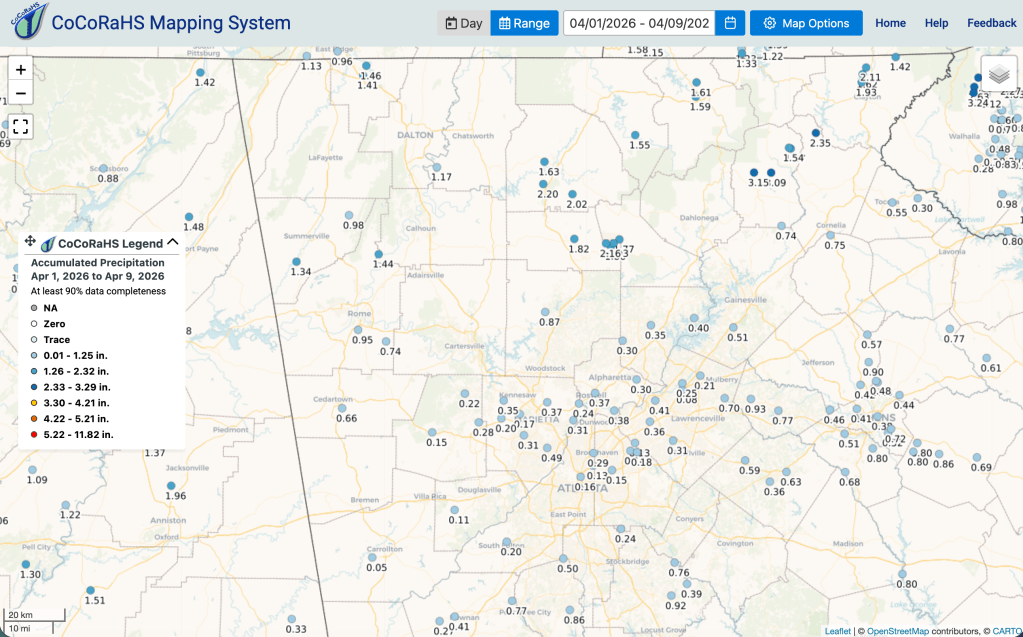Click the Leaflet attribution link
Screen dimensions: 1023x637
tap(837, 631)
